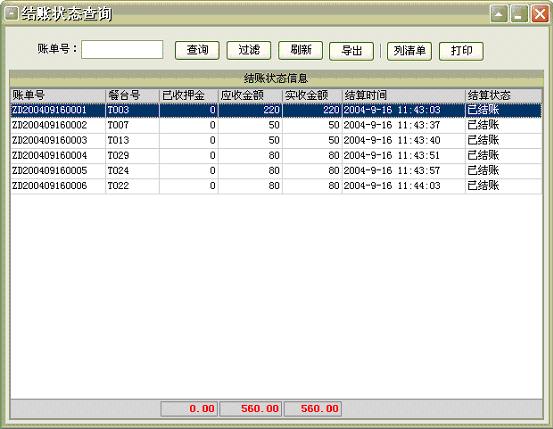Click the 应收金额 column header
The width and height of the screenshot is (553, 429).
[250, 95]
